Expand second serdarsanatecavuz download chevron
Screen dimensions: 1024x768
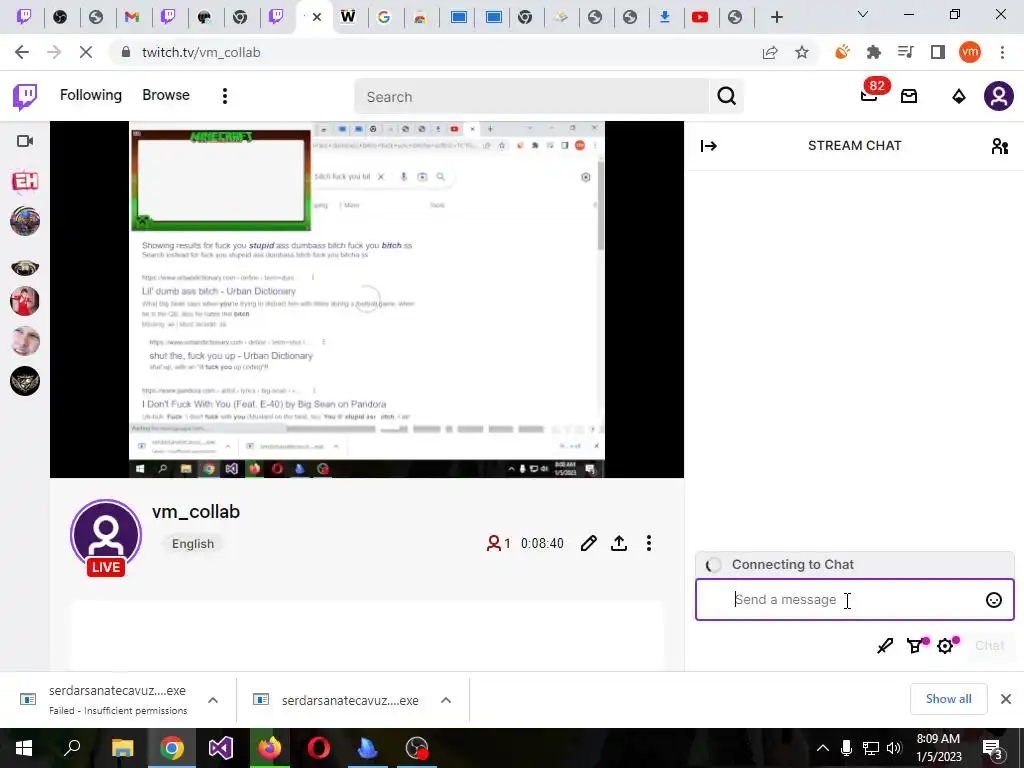pos(446,700)
